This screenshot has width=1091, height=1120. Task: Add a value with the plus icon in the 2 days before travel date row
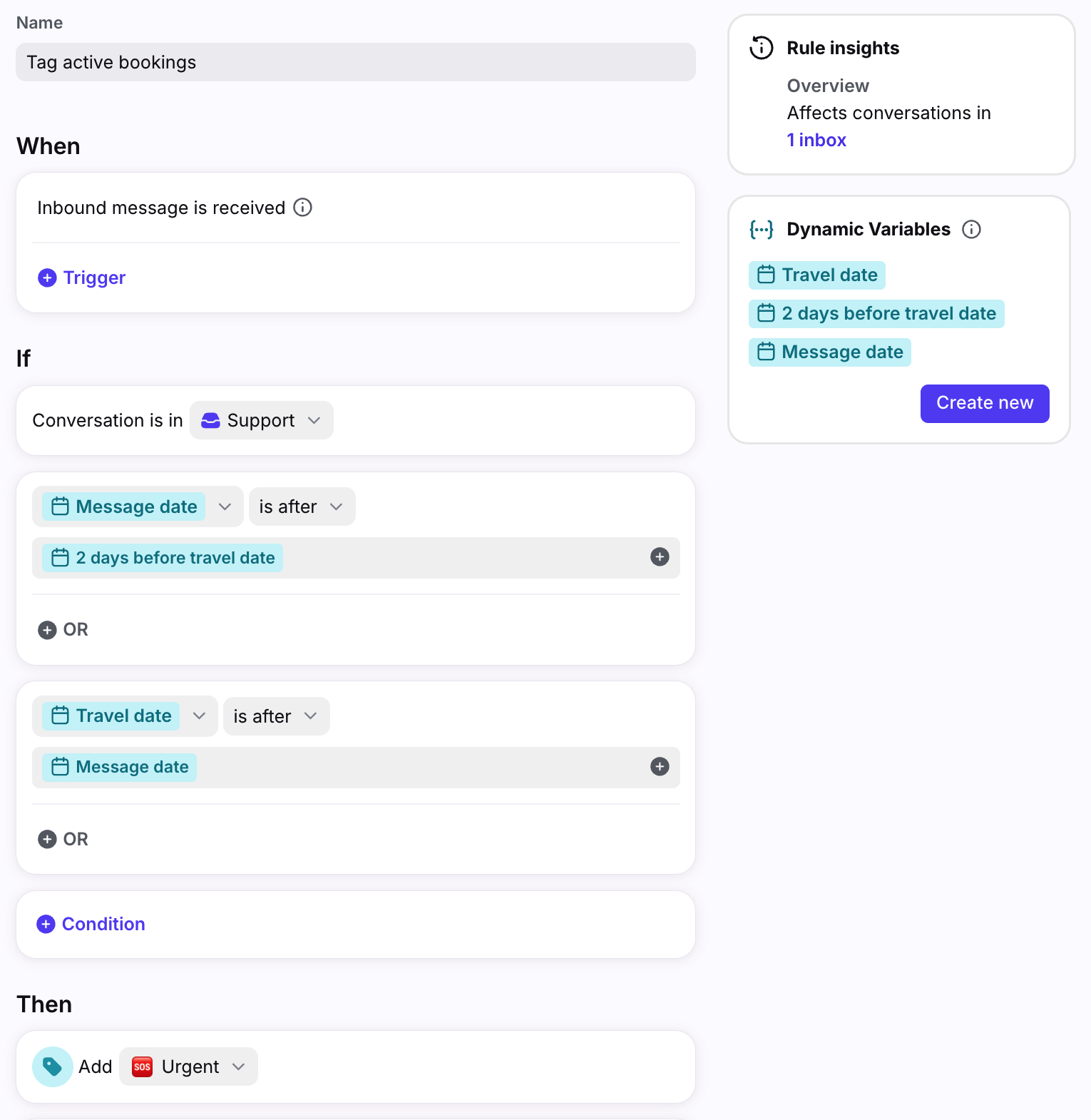click(660, 557)
